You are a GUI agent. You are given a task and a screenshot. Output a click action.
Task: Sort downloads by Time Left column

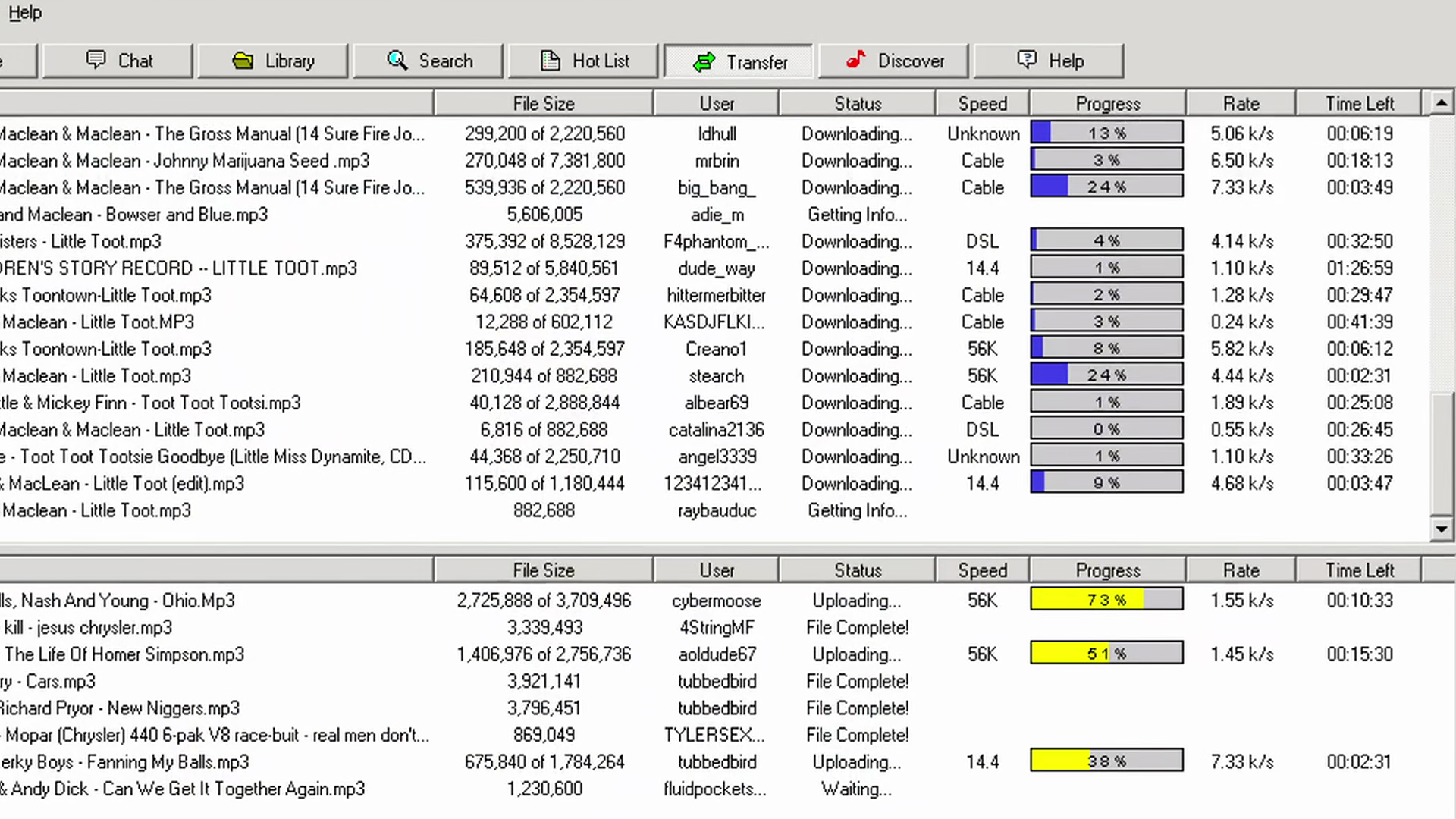coord(1359,103)
